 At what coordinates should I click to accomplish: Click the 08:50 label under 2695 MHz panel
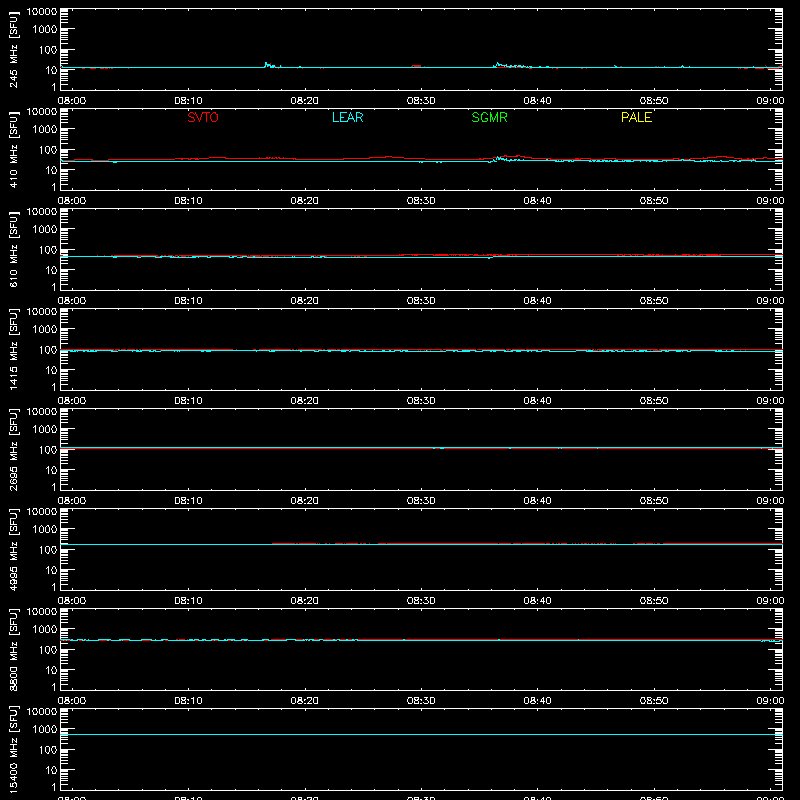tap(654, 501)
